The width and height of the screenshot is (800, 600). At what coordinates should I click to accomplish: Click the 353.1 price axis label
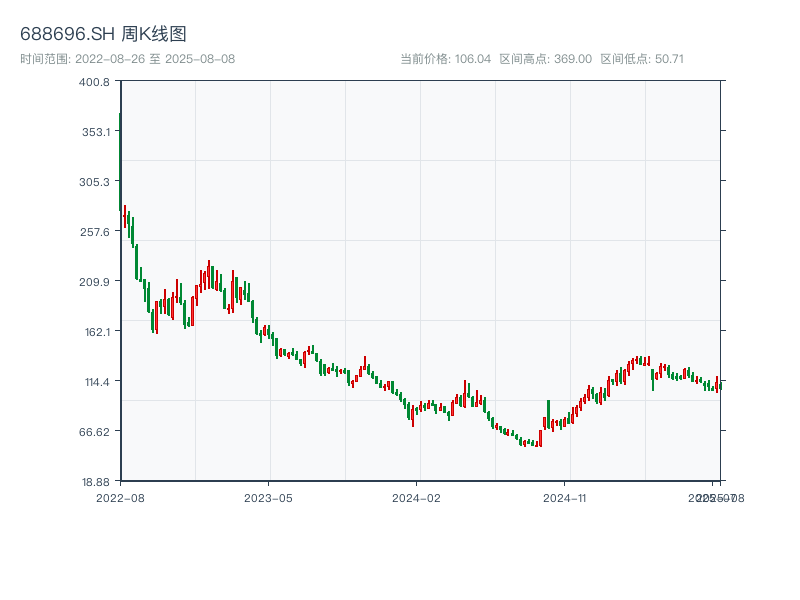click(95, 132)
